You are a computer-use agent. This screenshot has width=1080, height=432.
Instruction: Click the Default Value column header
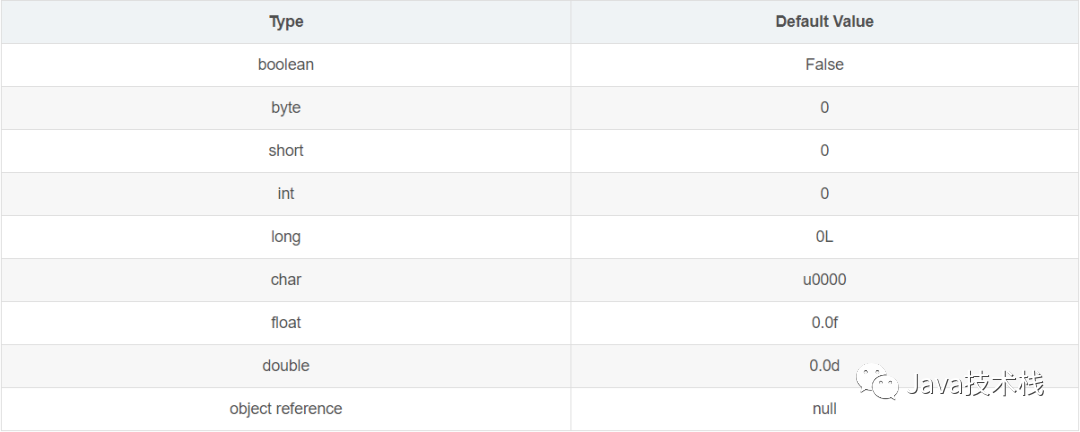click(x=824, y=21)
